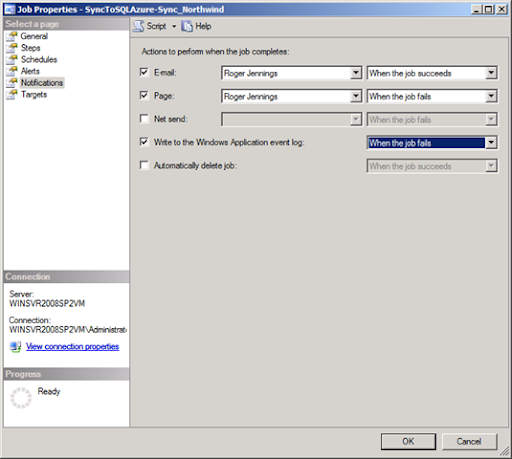Uncheck the E-mail notification checkbox
Image resolution: width=512 pixels, height=459 pixels.
[x=144, y=72]
